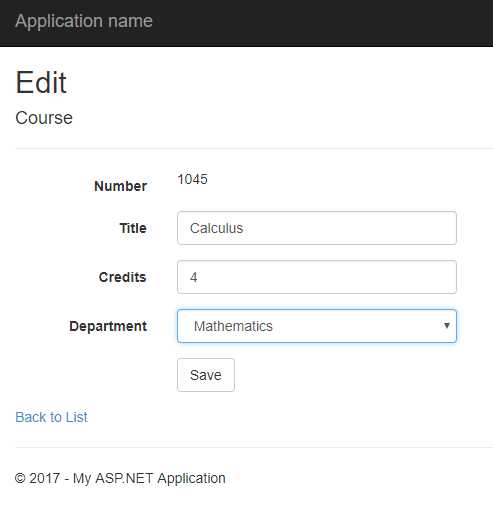Open the Department dropdown showing Mathematics
The width and height of the screenshot is (493, 507).
pos(317,326)
